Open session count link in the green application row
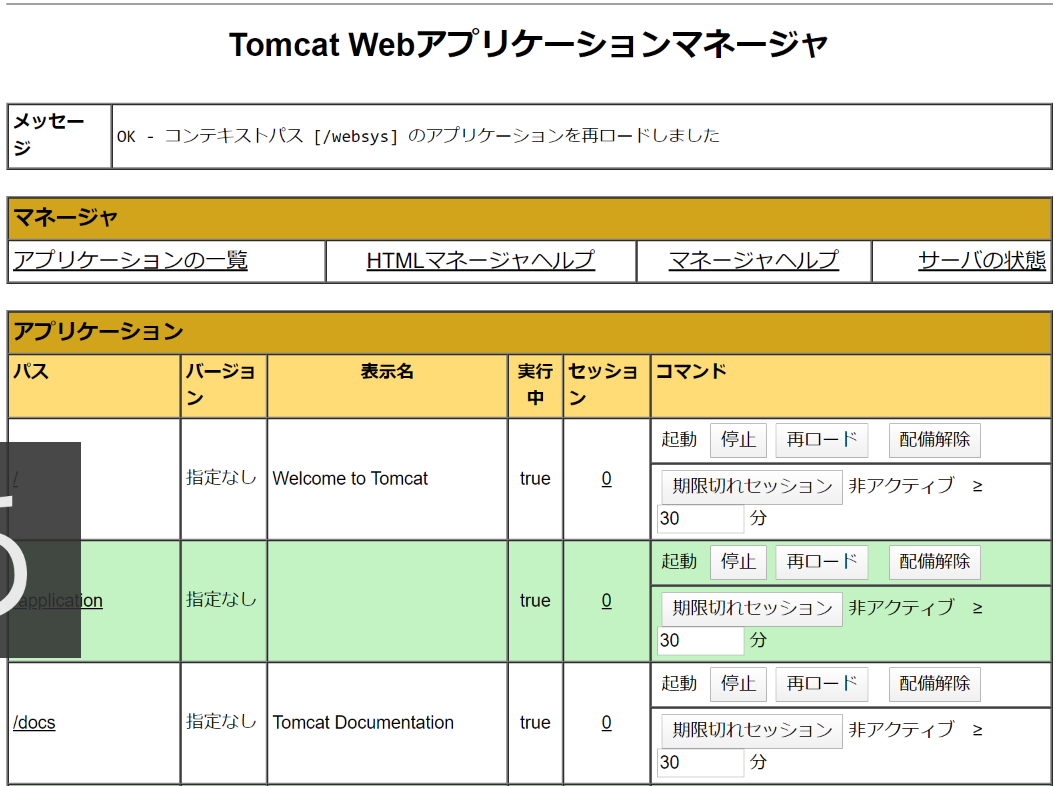Image resolution: width=1055 pixels, height=786 pixels. click(x=606, y=600)
